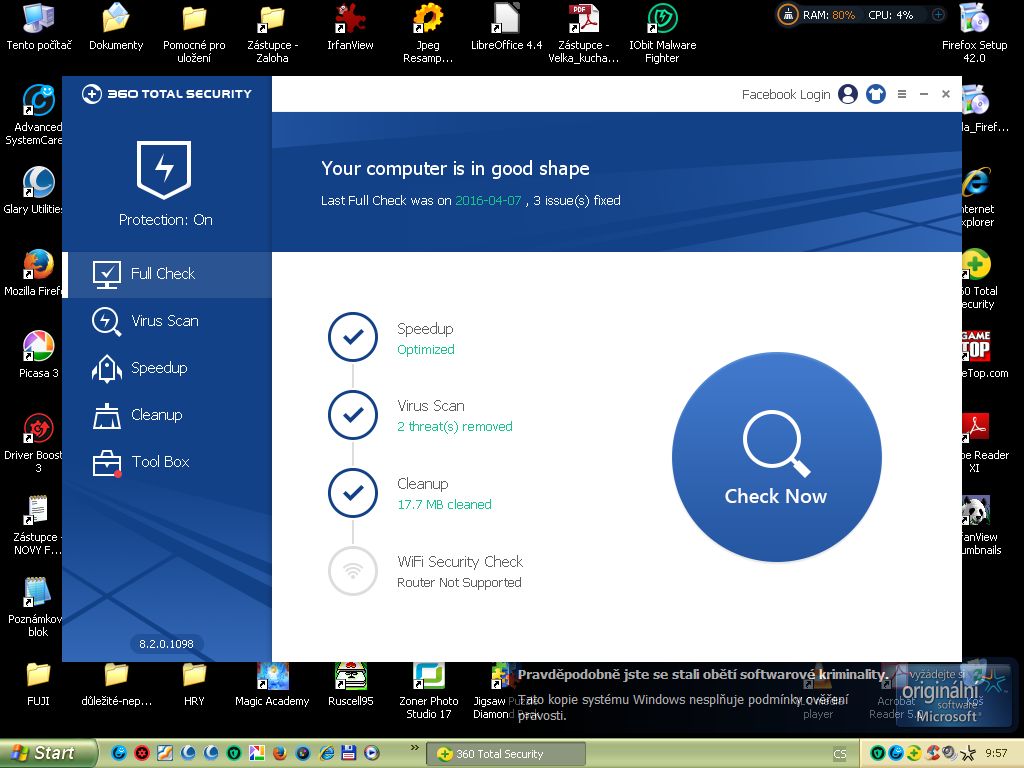
Task: Expand the quick launch overflow chevron
Action: [x=414, y=747]
